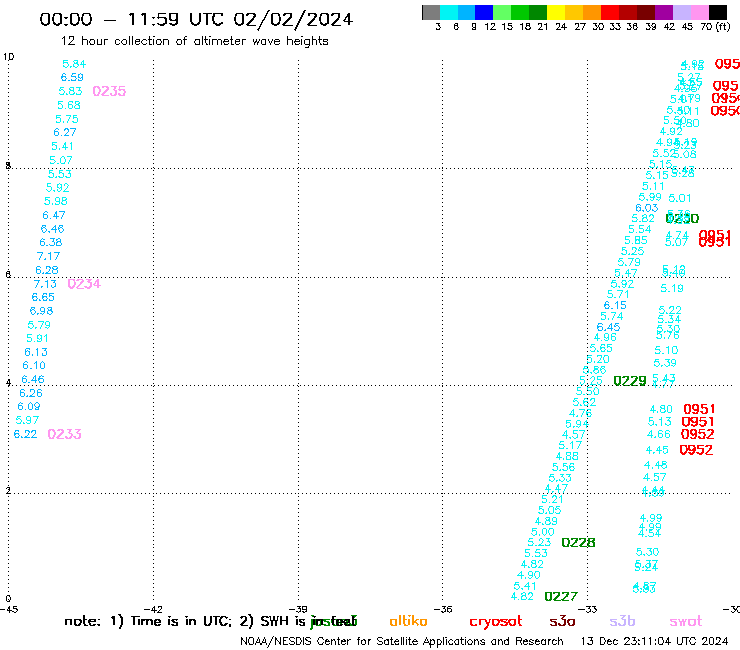The width and height of the screenshot is (740, 650).
Task: Click the wave height value 4.90
Action: click(x=529, y=575)
